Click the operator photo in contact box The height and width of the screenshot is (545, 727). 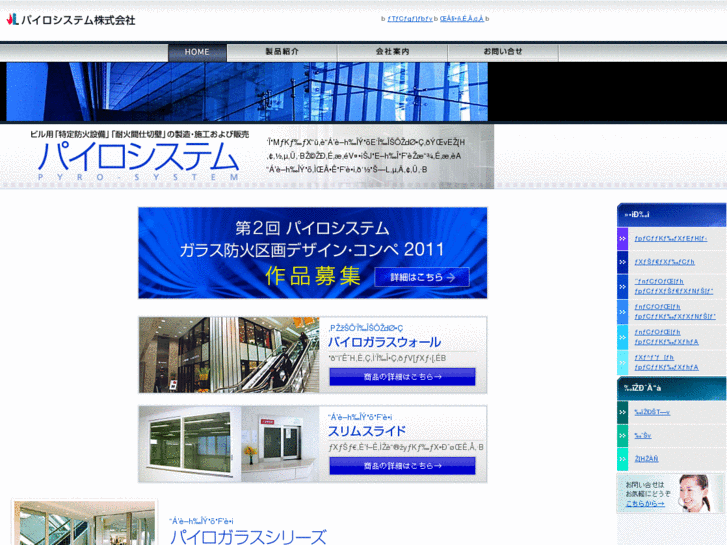694,493
